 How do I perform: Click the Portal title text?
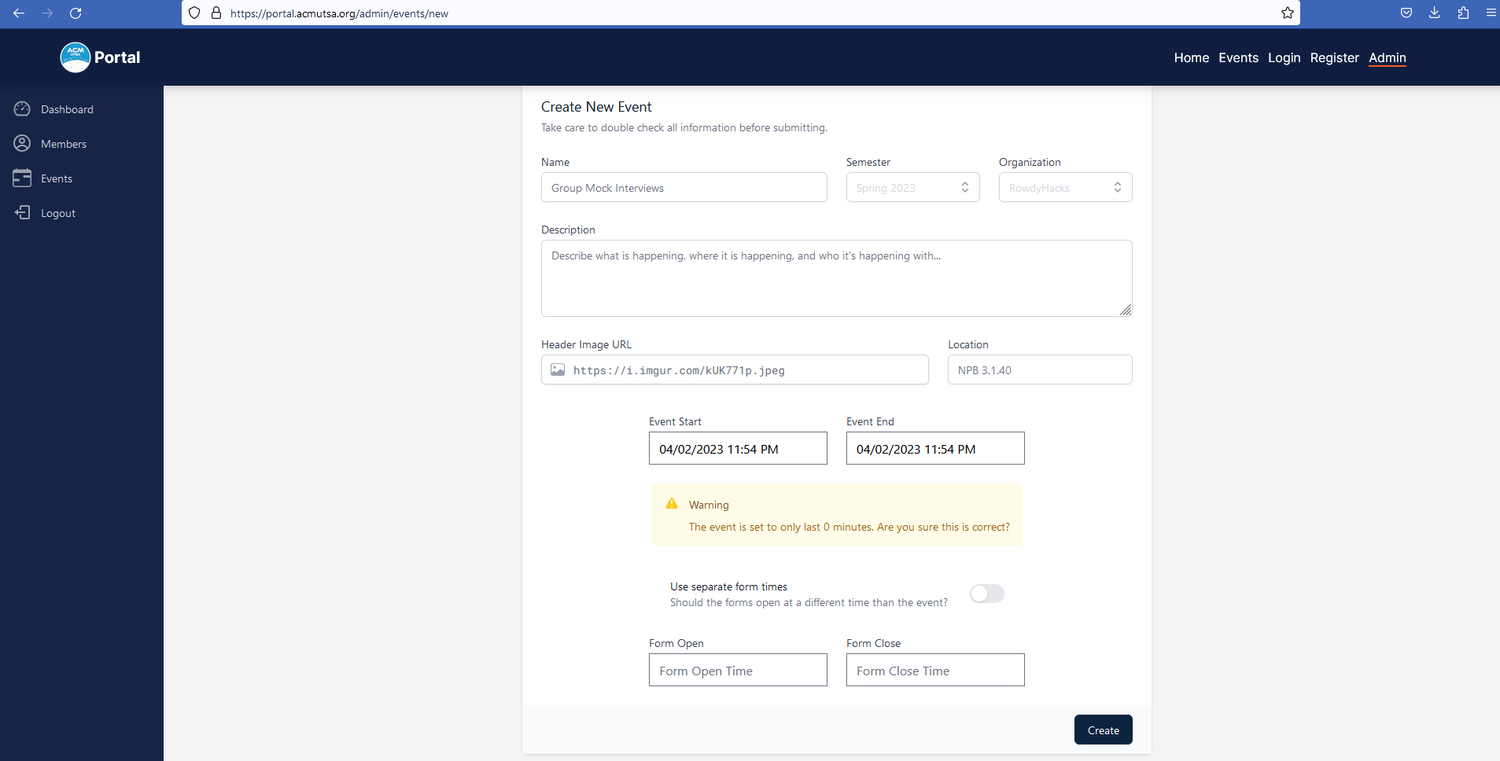(117, 57)
